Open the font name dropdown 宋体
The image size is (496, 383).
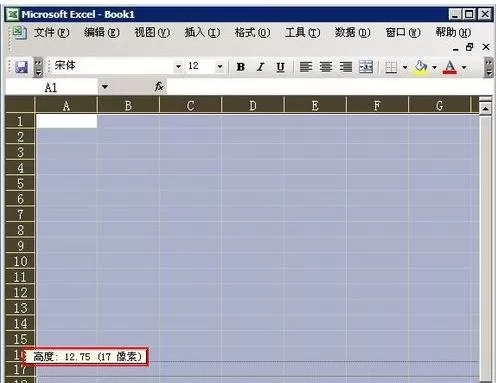click(178, 67)
